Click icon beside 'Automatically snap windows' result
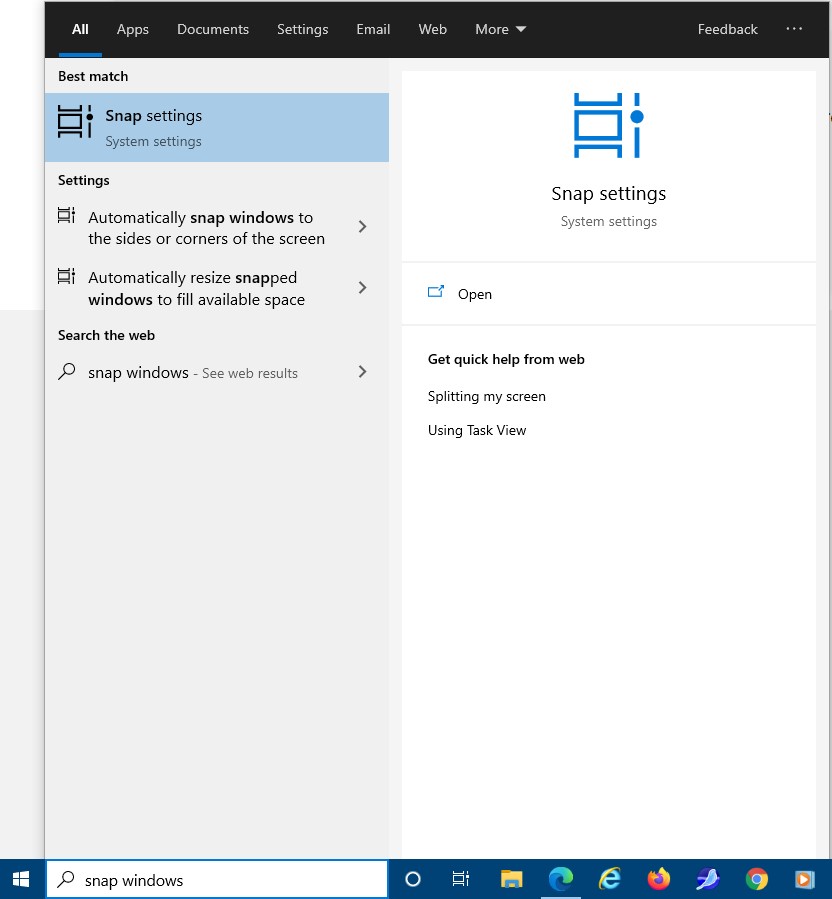 [67, 216]
